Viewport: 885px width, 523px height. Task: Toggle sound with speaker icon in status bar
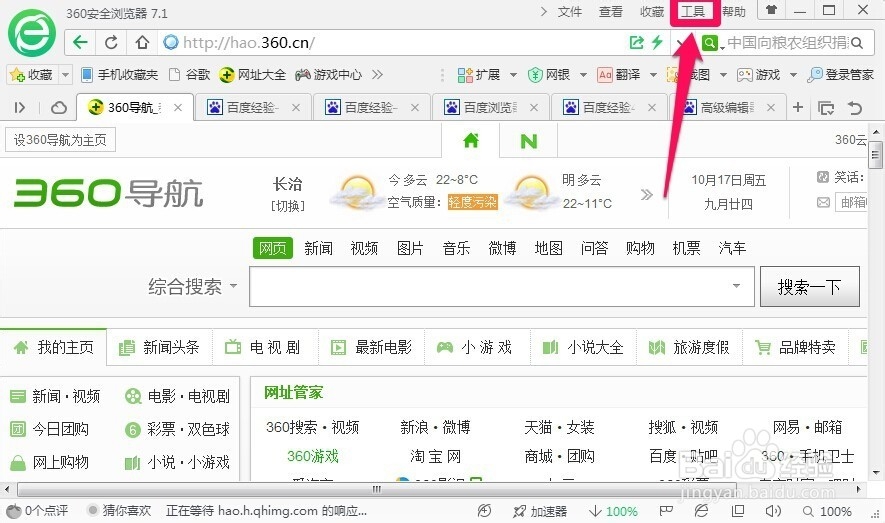click(x=773, y=511)
